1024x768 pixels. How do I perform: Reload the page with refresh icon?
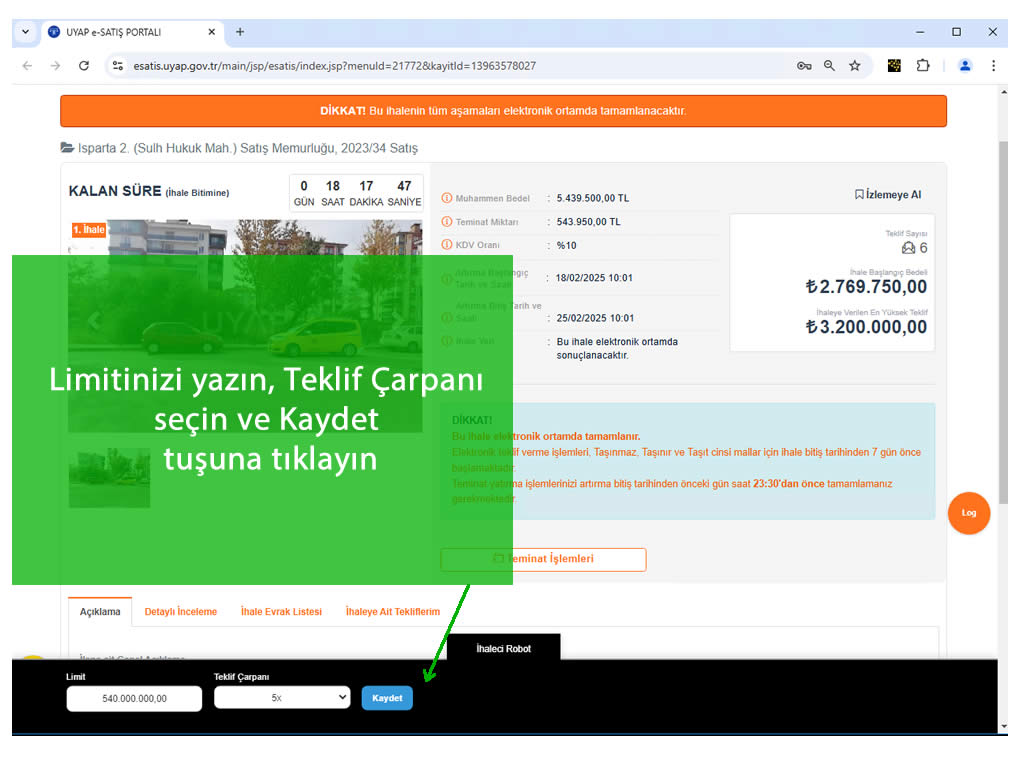coord(84,66)
